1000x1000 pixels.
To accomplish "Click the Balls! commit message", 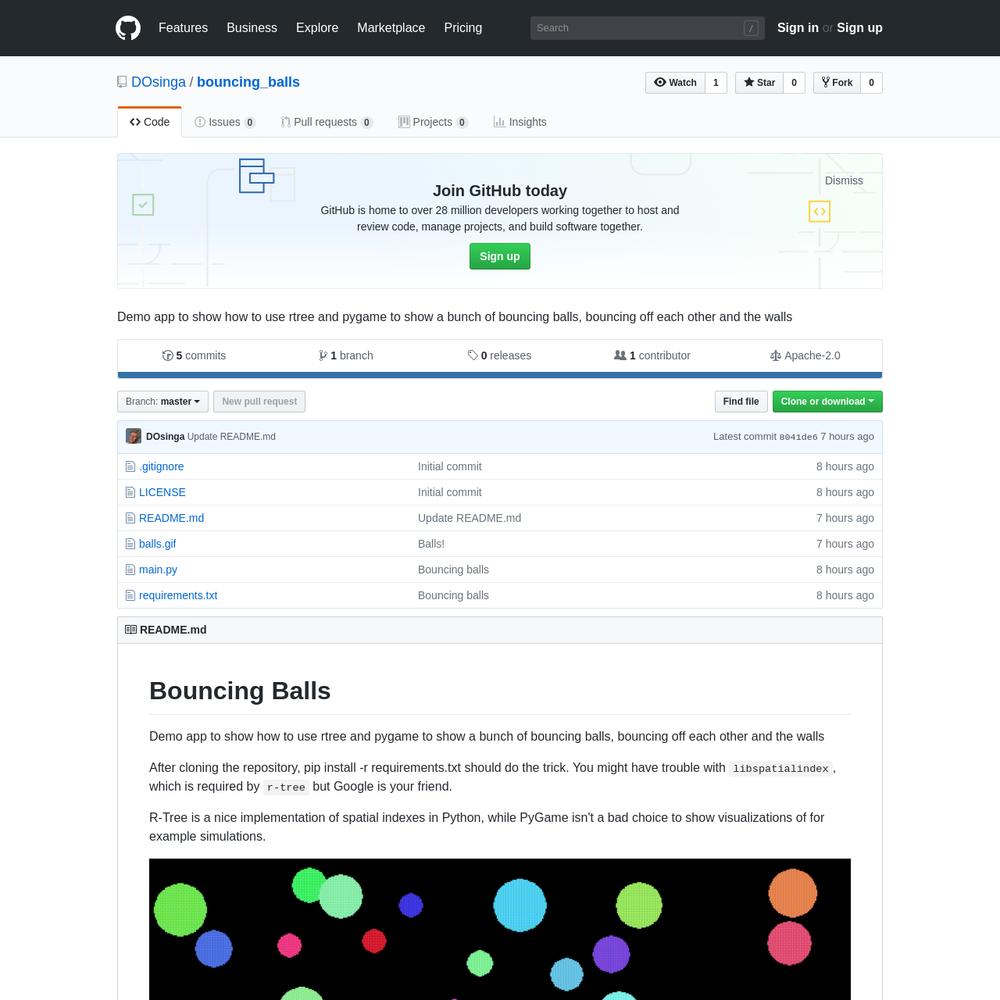I will [431, 544].
